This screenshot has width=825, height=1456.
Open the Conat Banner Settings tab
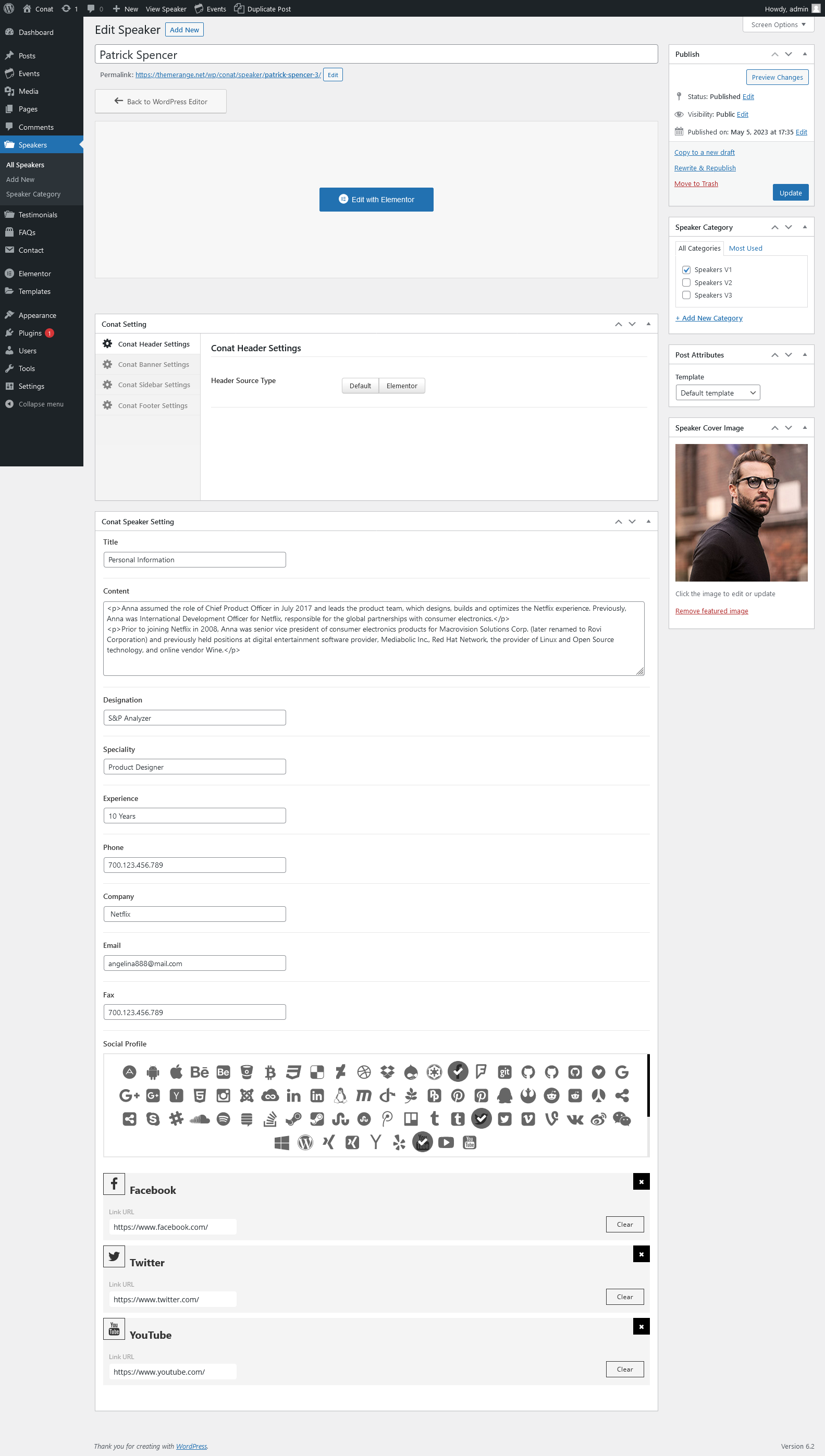(x=153, y=364)
